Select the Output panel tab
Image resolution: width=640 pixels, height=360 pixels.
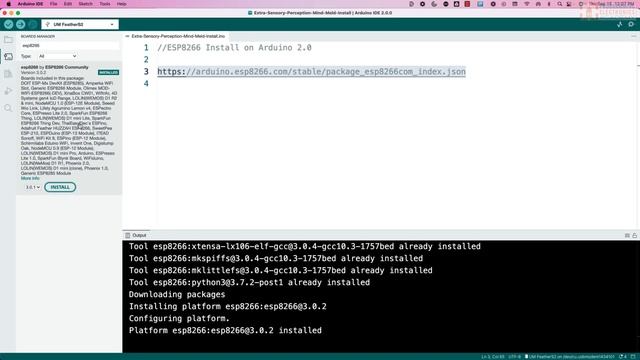pos(136,236)
